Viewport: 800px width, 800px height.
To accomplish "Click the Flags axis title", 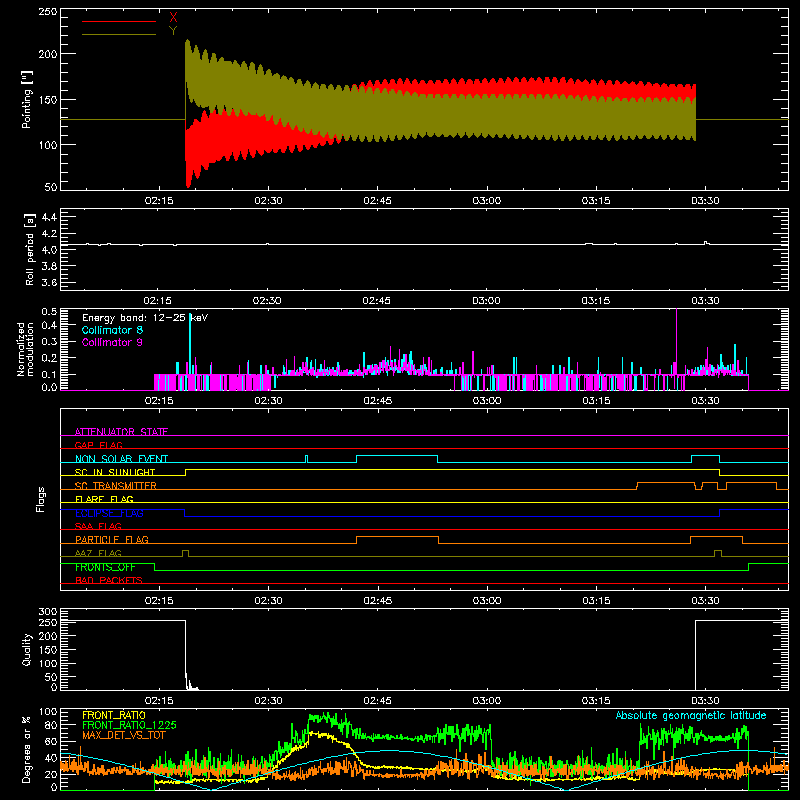I will tap(40, 500).
